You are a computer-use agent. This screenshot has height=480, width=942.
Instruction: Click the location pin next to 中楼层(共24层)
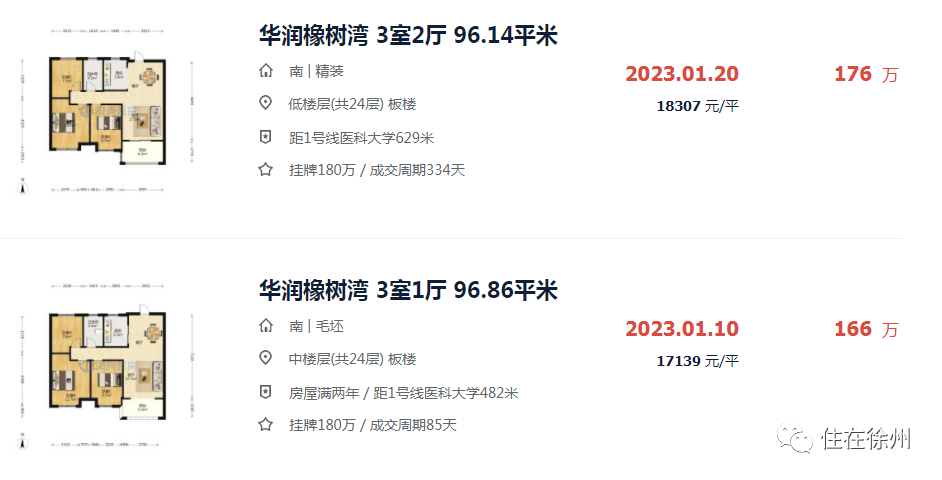pyautogui.click(x=266, y=358)
